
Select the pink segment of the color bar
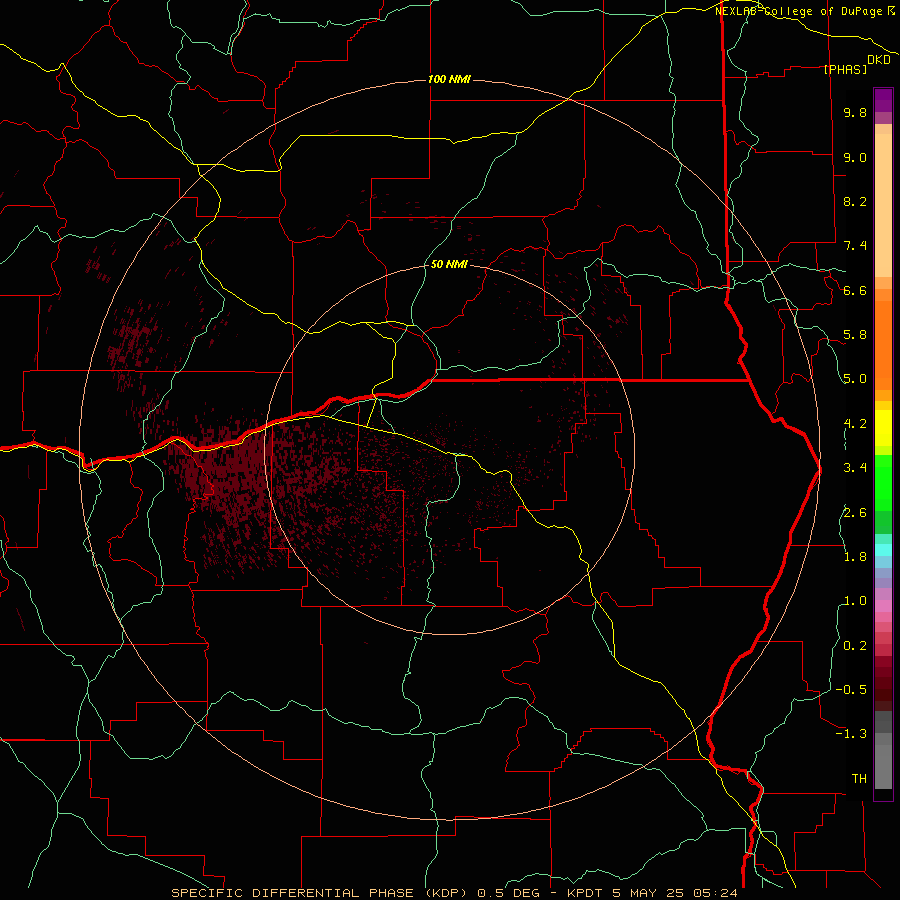883,606
